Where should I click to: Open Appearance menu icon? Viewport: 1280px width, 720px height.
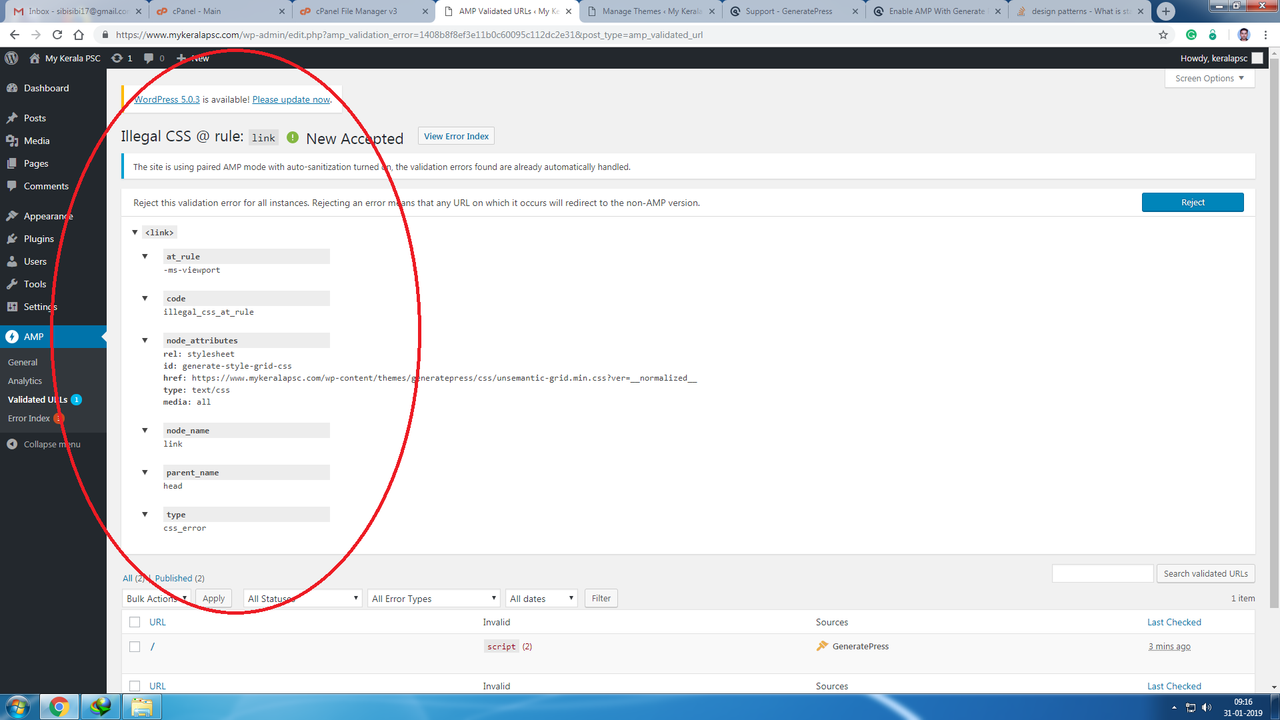[x=12, y=216]
